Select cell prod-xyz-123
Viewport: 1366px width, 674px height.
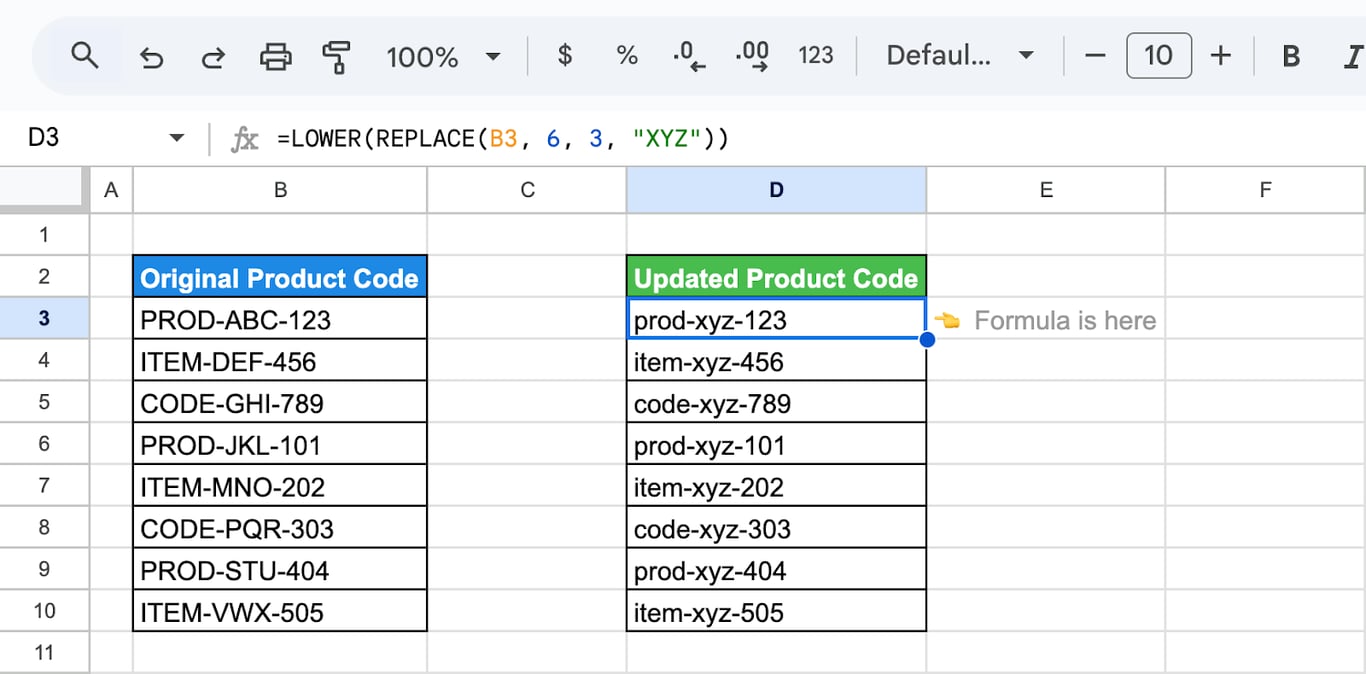(777, 319)
